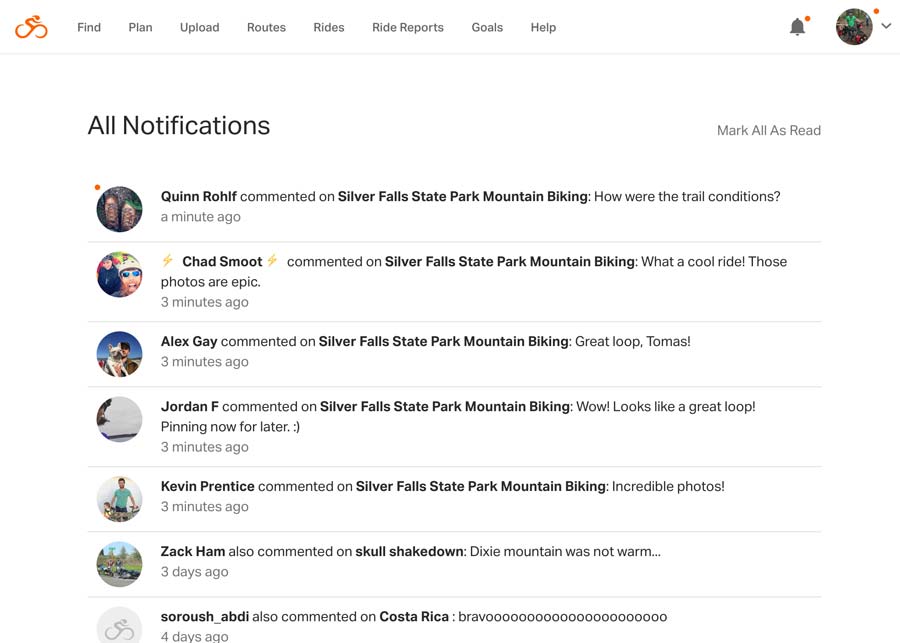This screenshot has height=643, width=900.
Task: Open the notifications bell icon
Action: [797, 27]
